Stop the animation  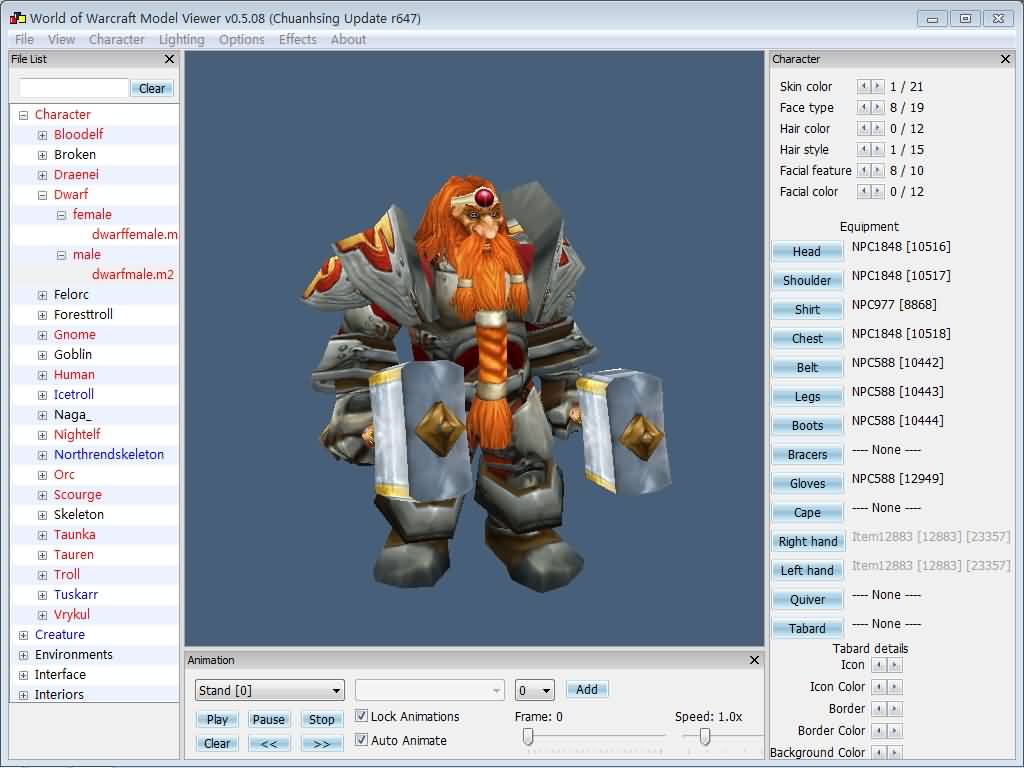[321, 719]
